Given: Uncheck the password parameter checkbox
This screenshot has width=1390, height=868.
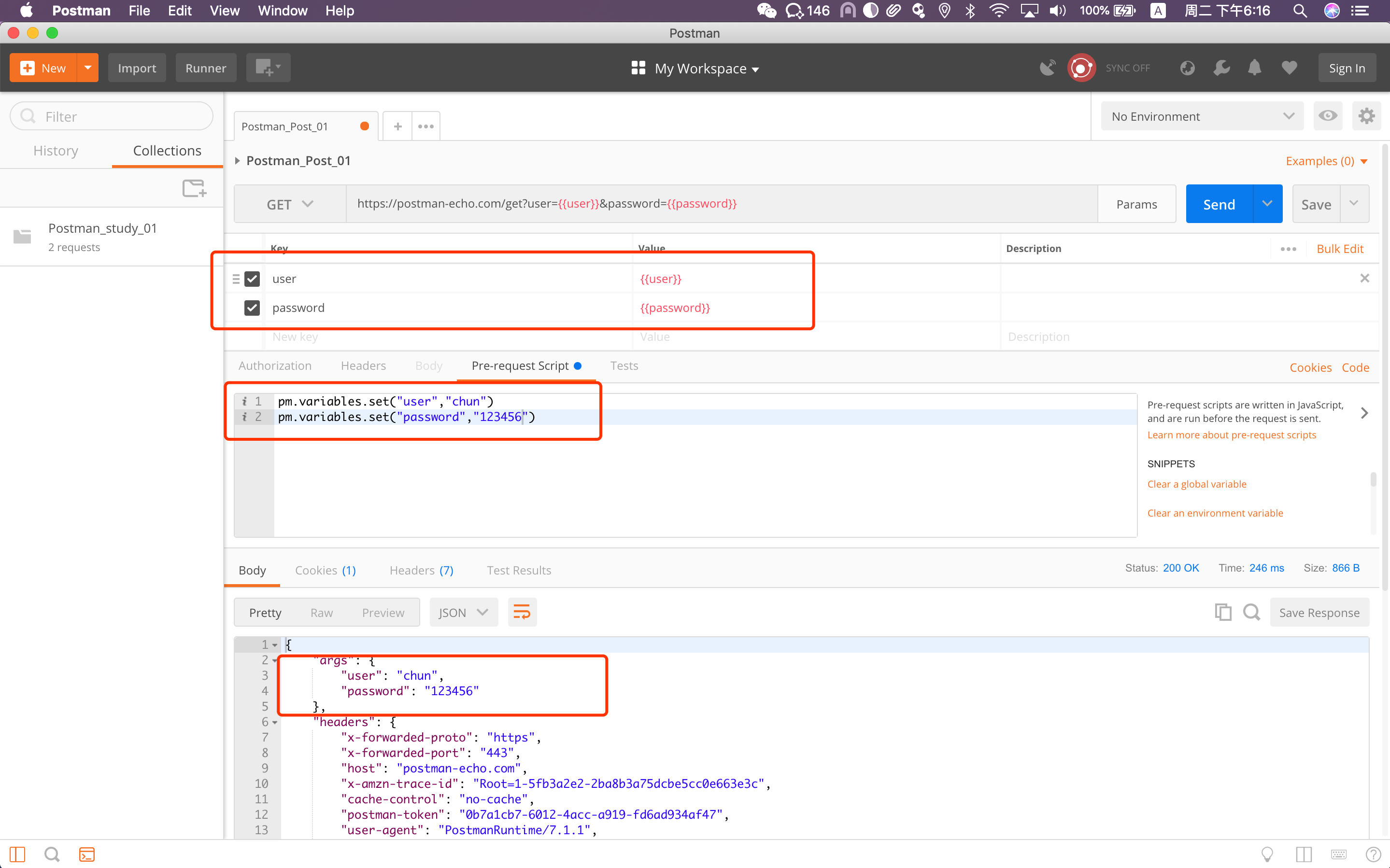Looking at the screenshot, I should pyautogui.click(x=252, y=308).
